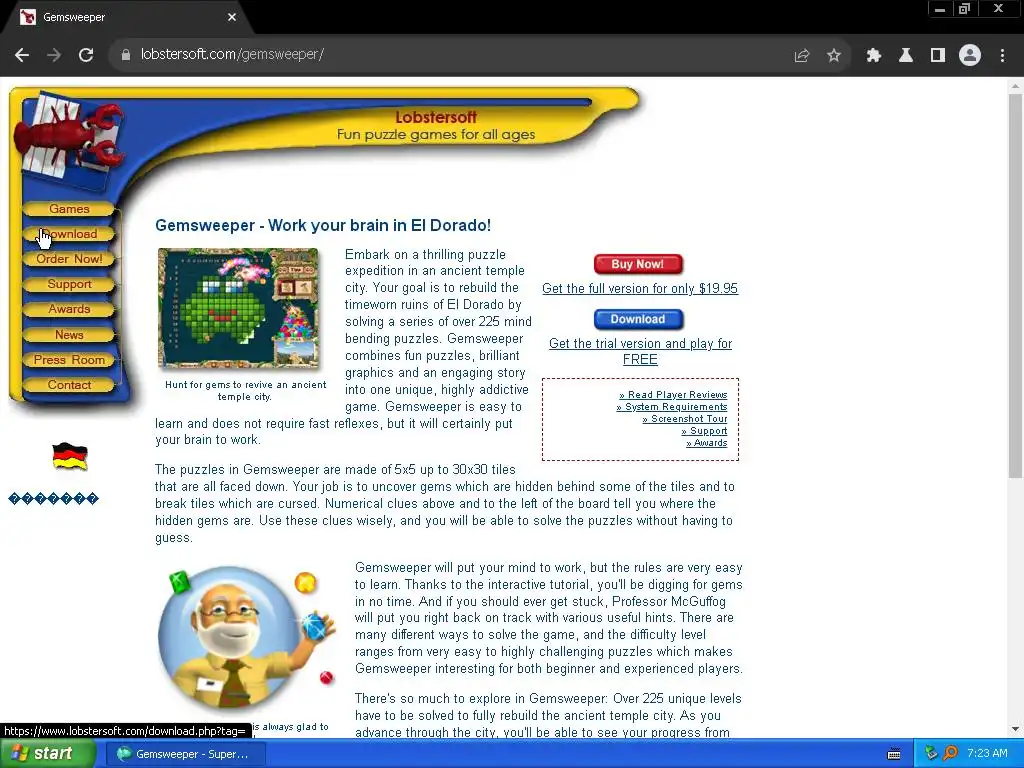Click the browser forward arrow

tap(54, 56)
